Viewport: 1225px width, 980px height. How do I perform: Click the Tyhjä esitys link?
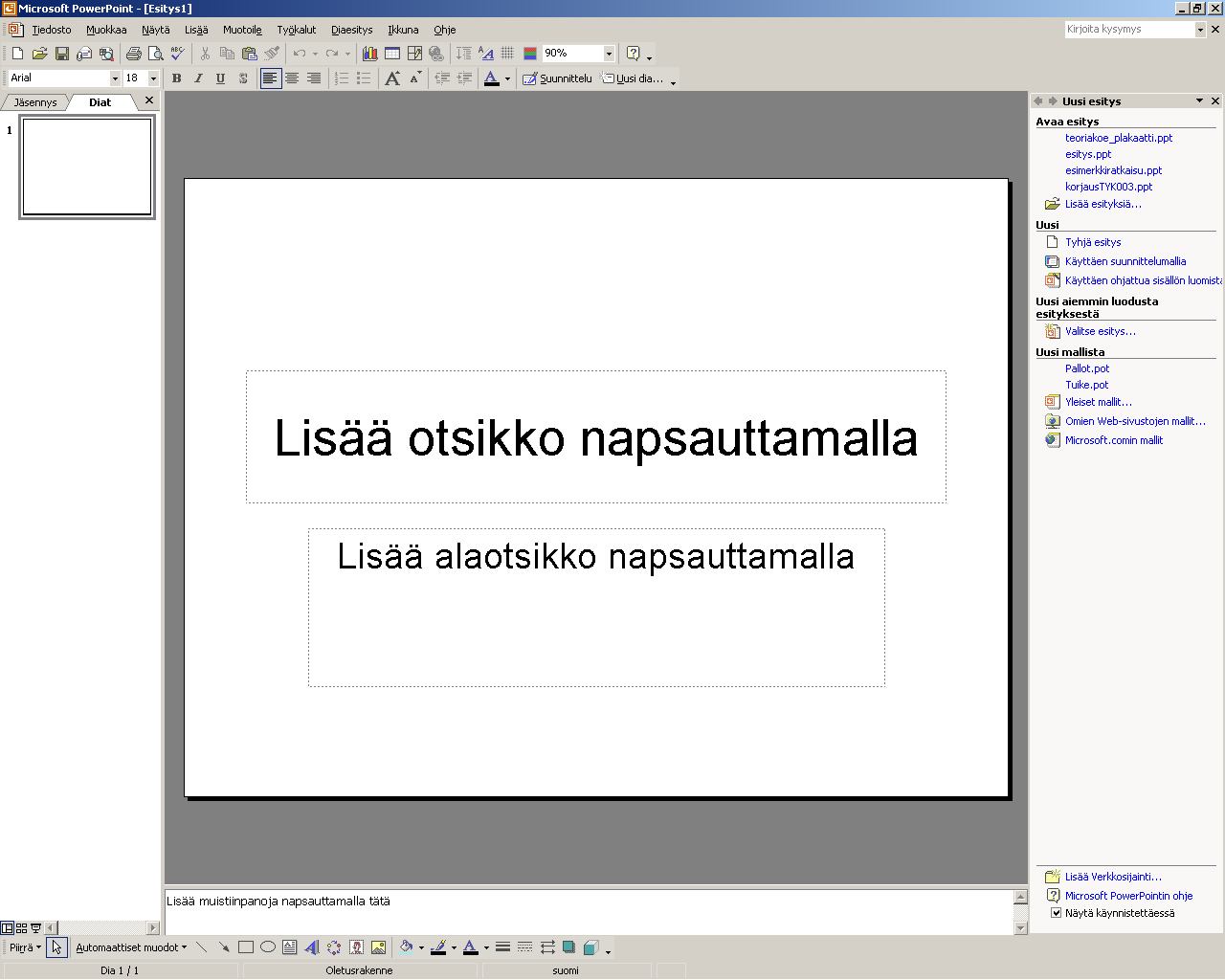(1093, 242)
